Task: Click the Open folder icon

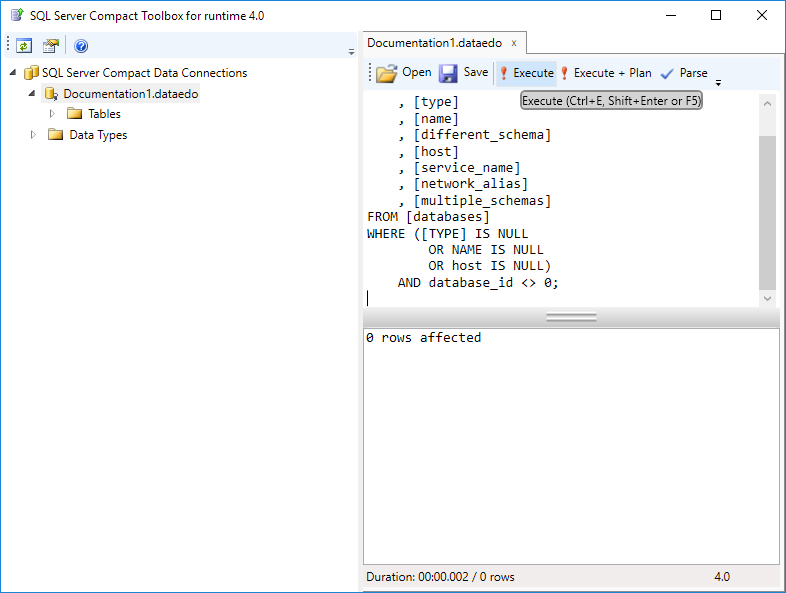Action: (386, 73)
